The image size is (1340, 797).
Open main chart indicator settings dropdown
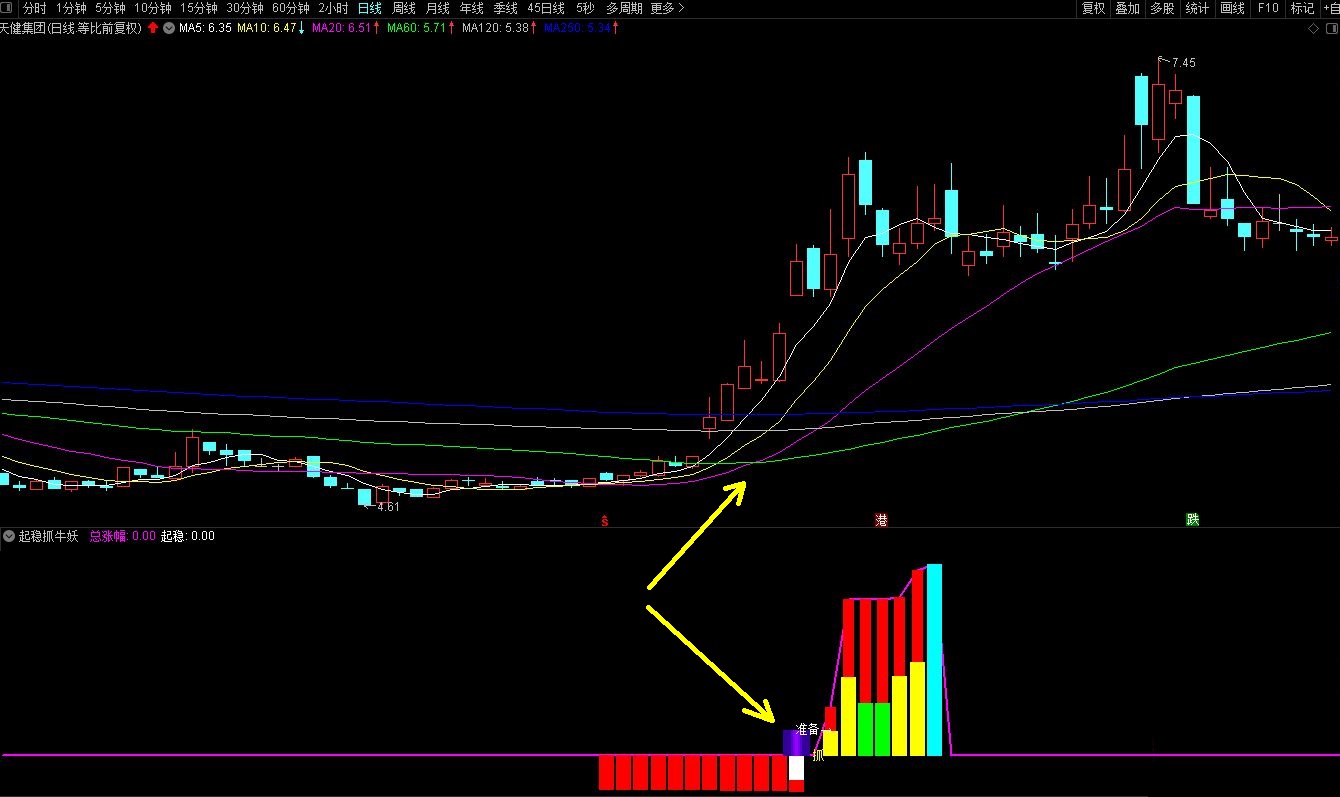[168, 28]
